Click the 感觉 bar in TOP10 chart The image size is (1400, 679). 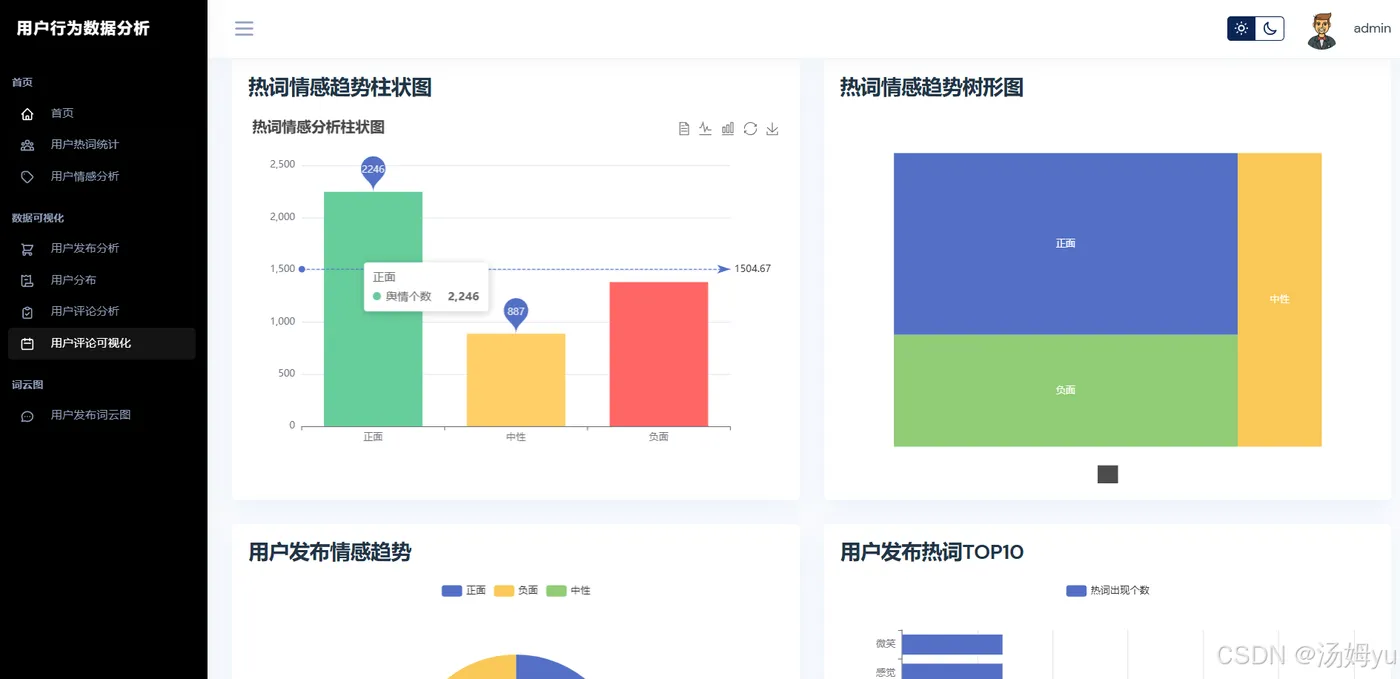point(952,671)
